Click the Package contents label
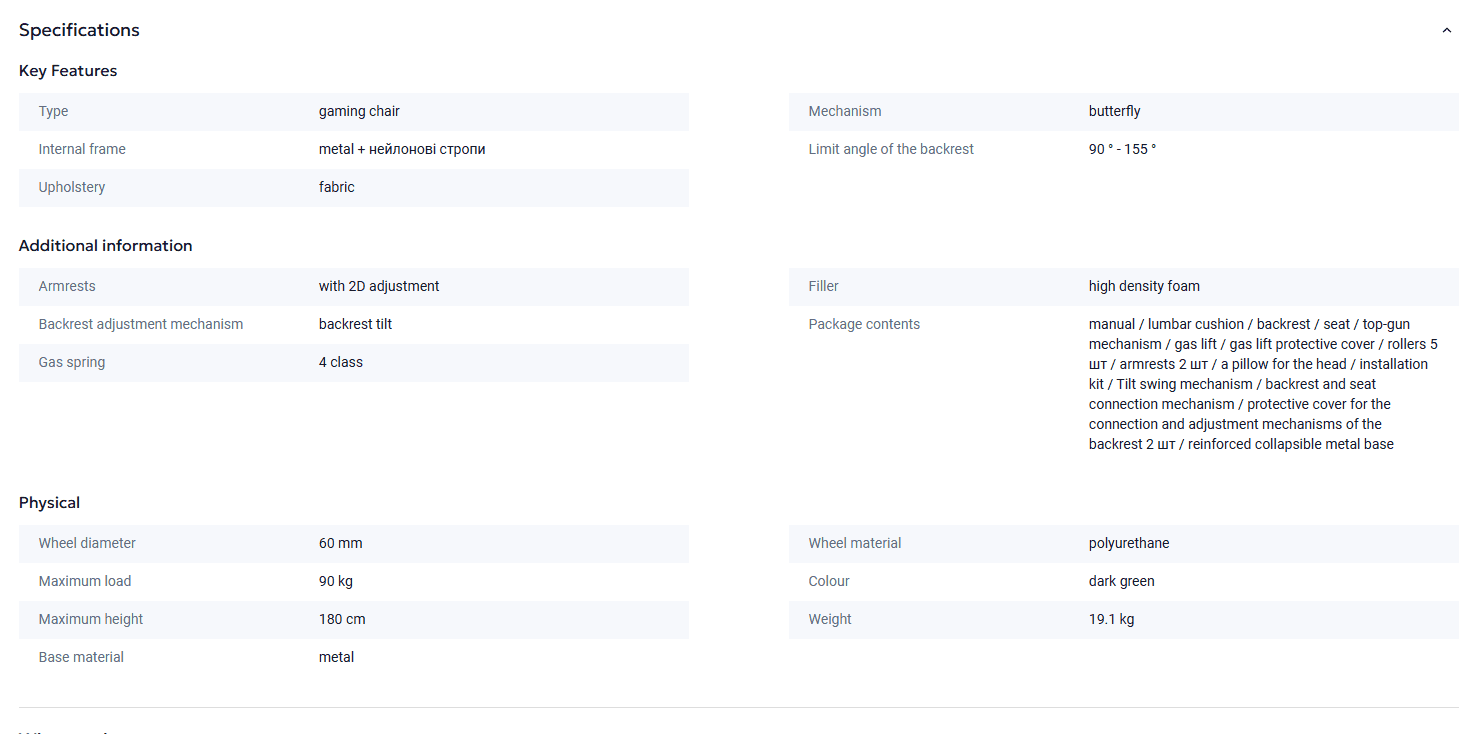This screenshot has width=1459, height=734. pyautogui.click(x=864, y=324)
